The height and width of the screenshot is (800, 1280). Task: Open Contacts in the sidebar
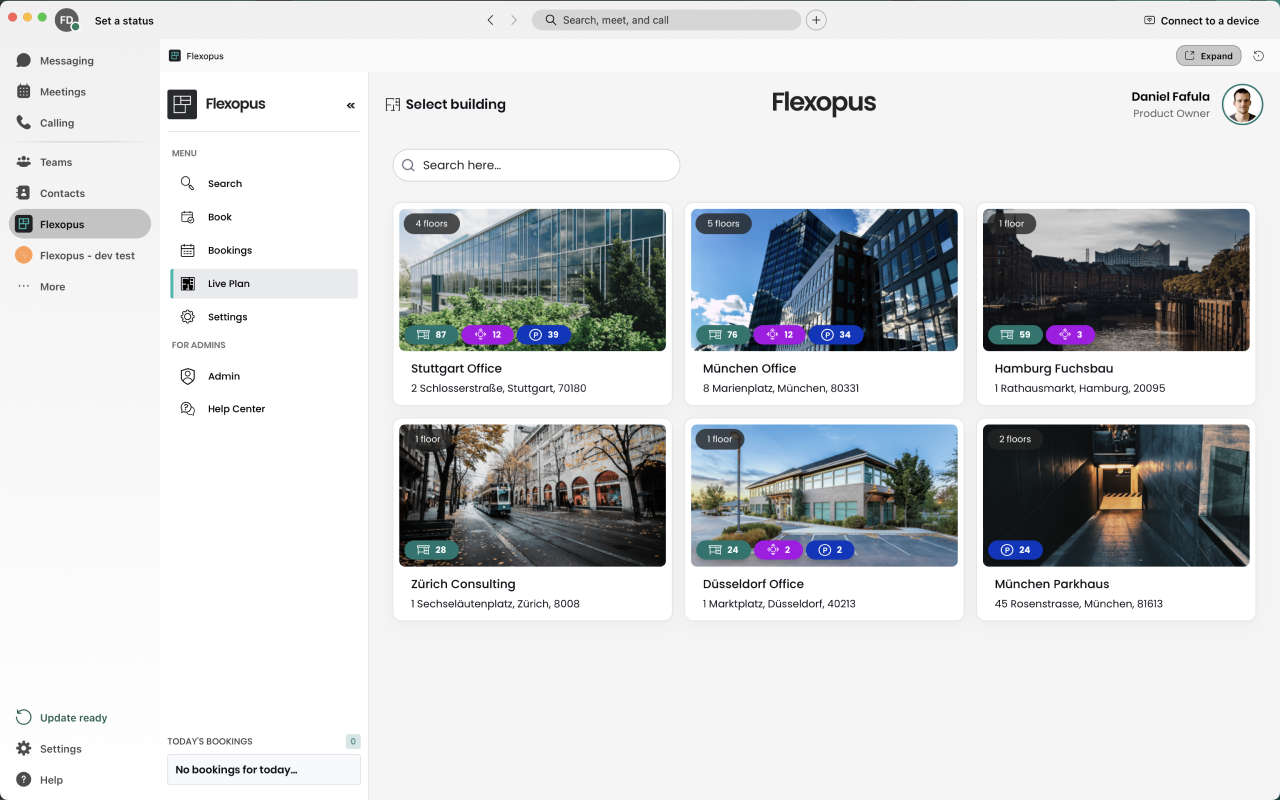coord(80,193)
